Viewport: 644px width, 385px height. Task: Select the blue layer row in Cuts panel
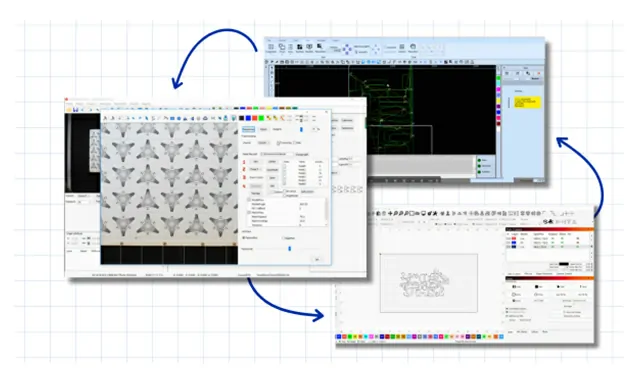point(548,242)
